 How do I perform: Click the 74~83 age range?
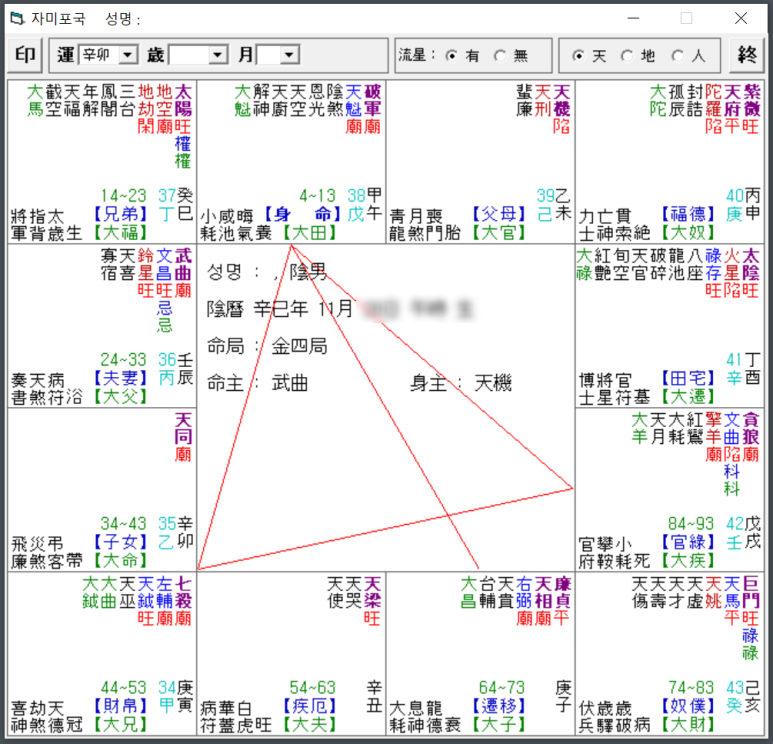click(691, 687)
